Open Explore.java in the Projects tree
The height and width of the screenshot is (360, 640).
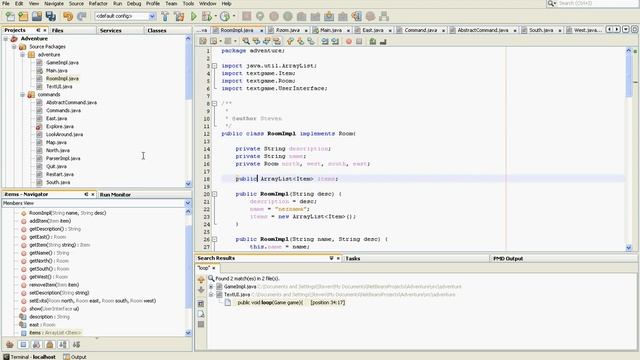(x=60, y=127)
